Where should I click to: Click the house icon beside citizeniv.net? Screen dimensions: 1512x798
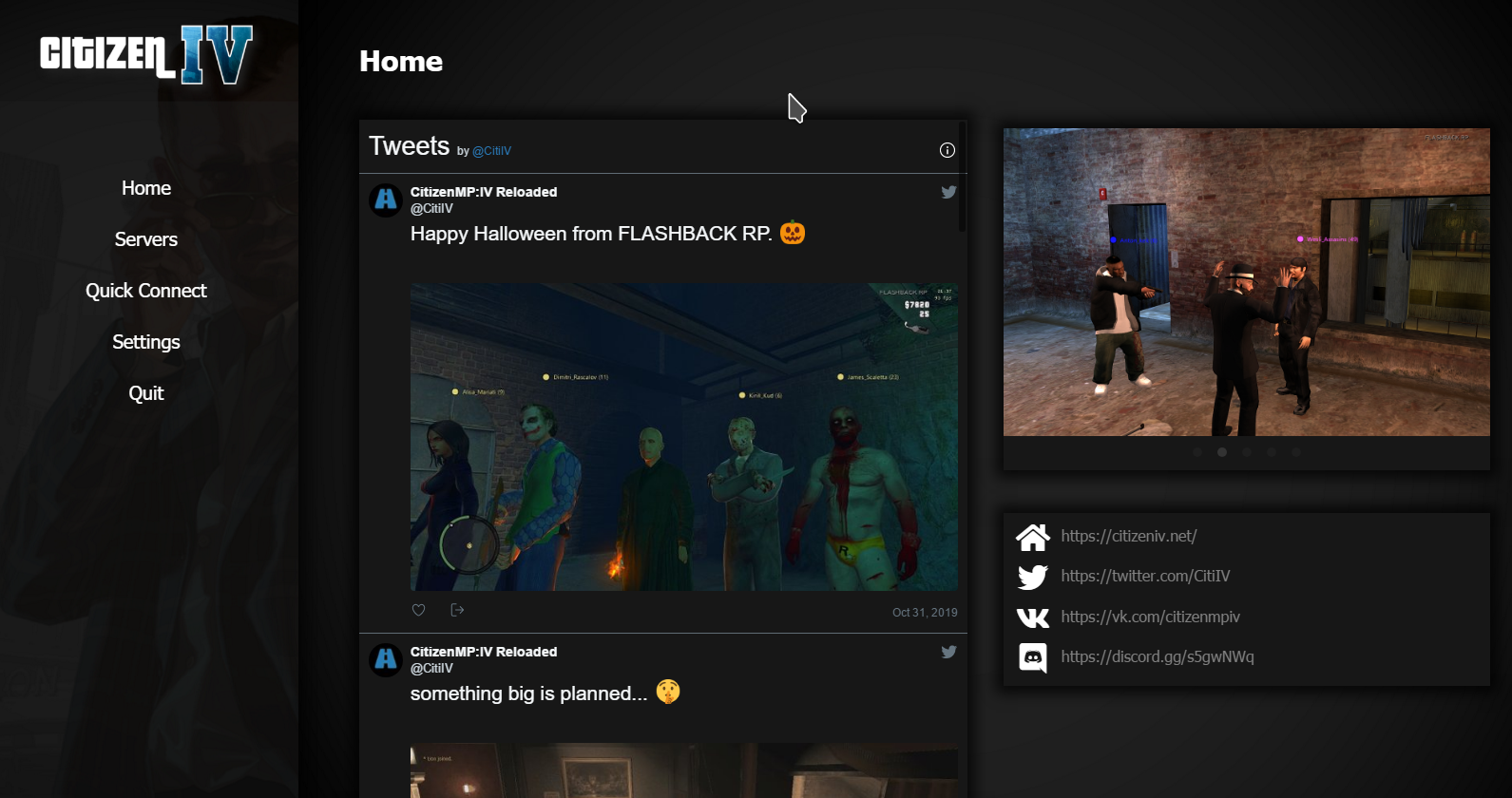(x=1032, y=537)
